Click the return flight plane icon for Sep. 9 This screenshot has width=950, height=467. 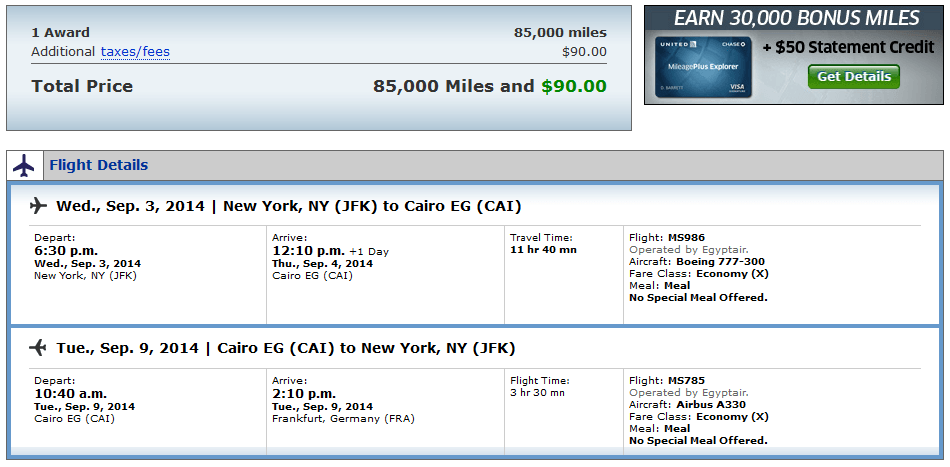coord(38,348)
